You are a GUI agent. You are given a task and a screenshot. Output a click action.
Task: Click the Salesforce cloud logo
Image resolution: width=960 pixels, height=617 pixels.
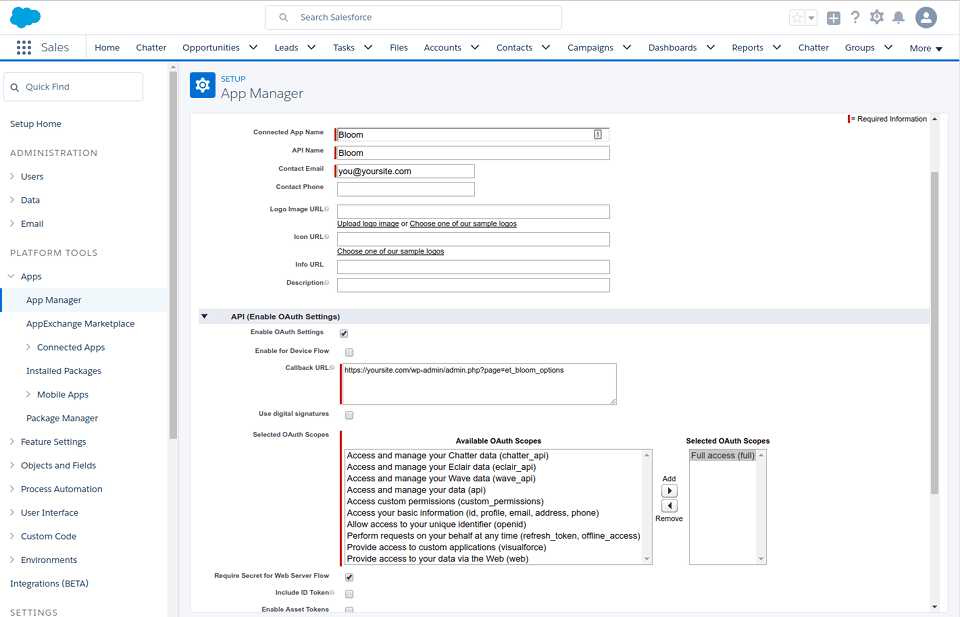25,15
